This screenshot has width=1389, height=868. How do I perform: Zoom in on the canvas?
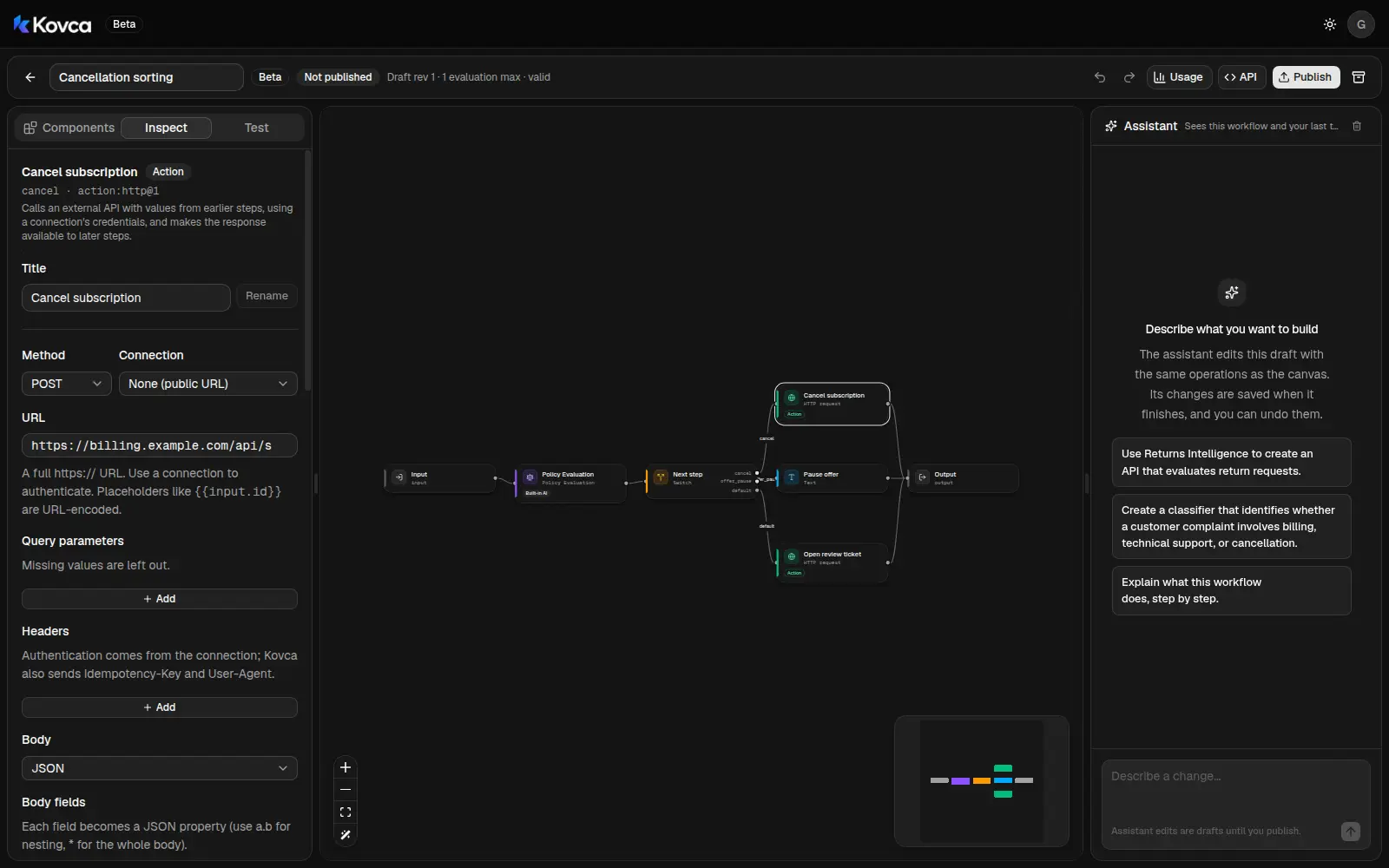[x=346, y=767]
